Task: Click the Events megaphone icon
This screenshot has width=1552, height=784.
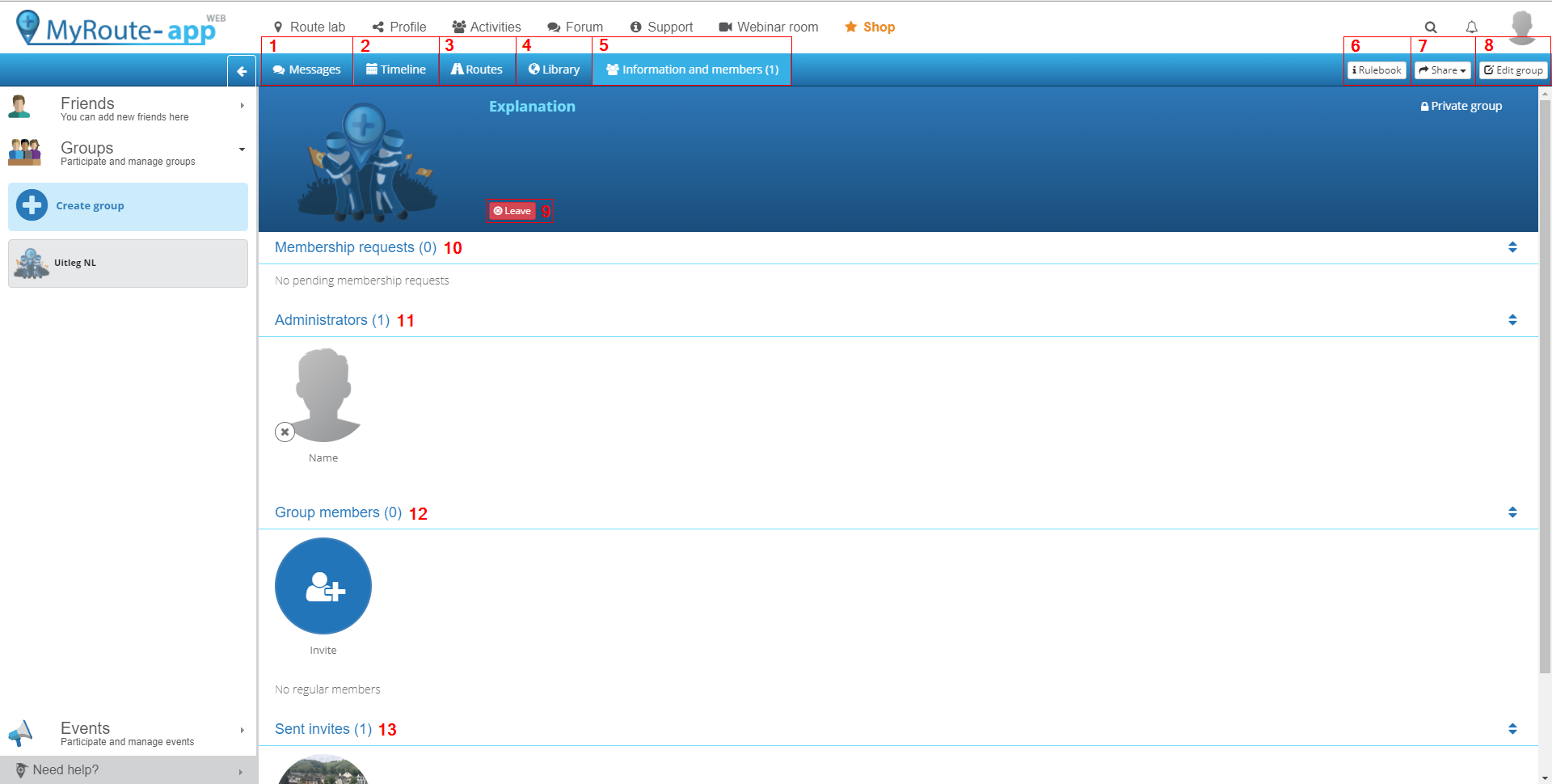Action: [x=20, y=733]
